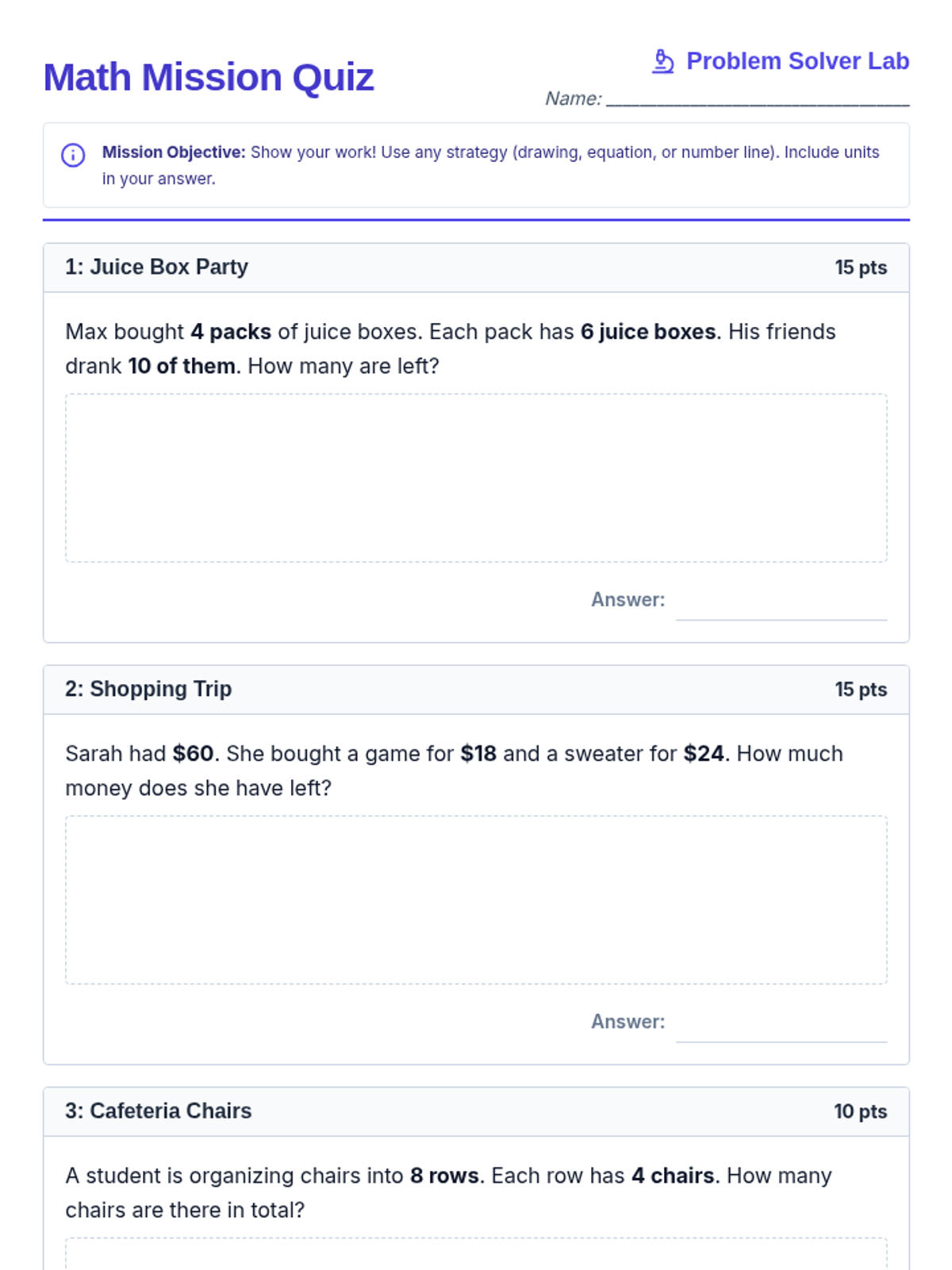This screenshot has height=1270, width=952.
Task: Click the Shopping Trip question text
Action: click(453, 771)
